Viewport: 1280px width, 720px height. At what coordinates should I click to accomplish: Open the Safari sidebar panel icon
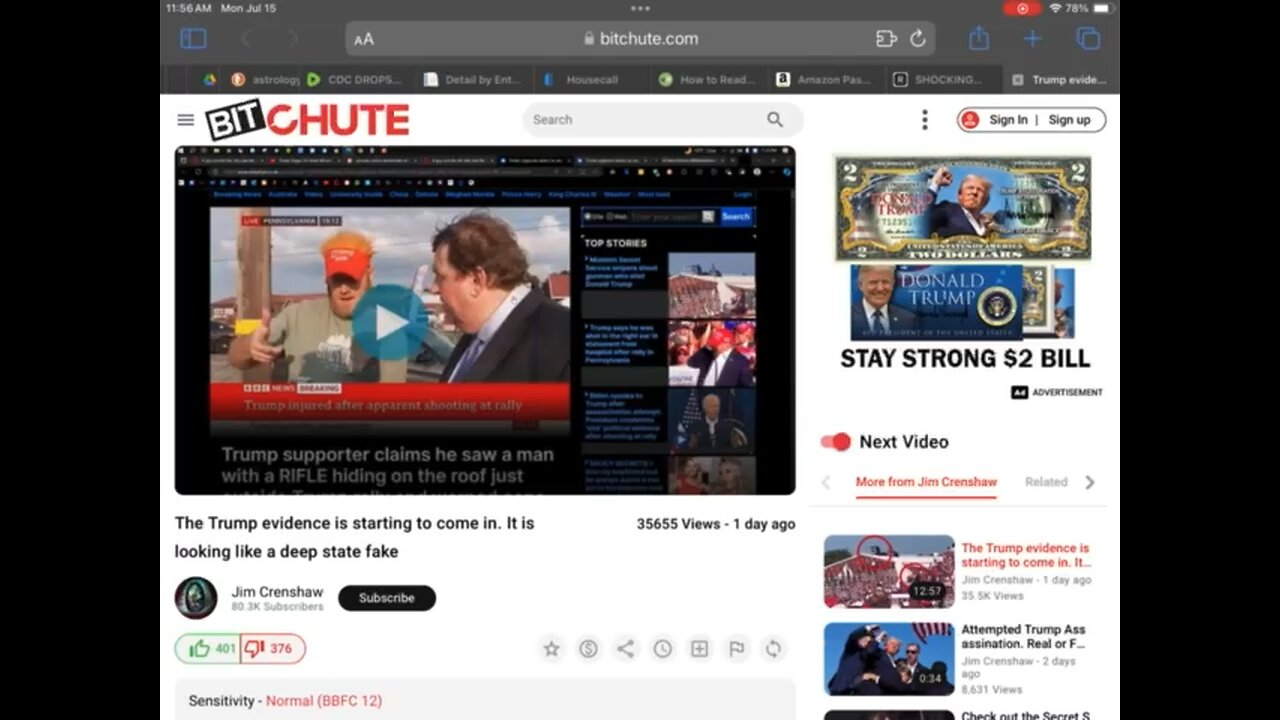click(193, 39)
